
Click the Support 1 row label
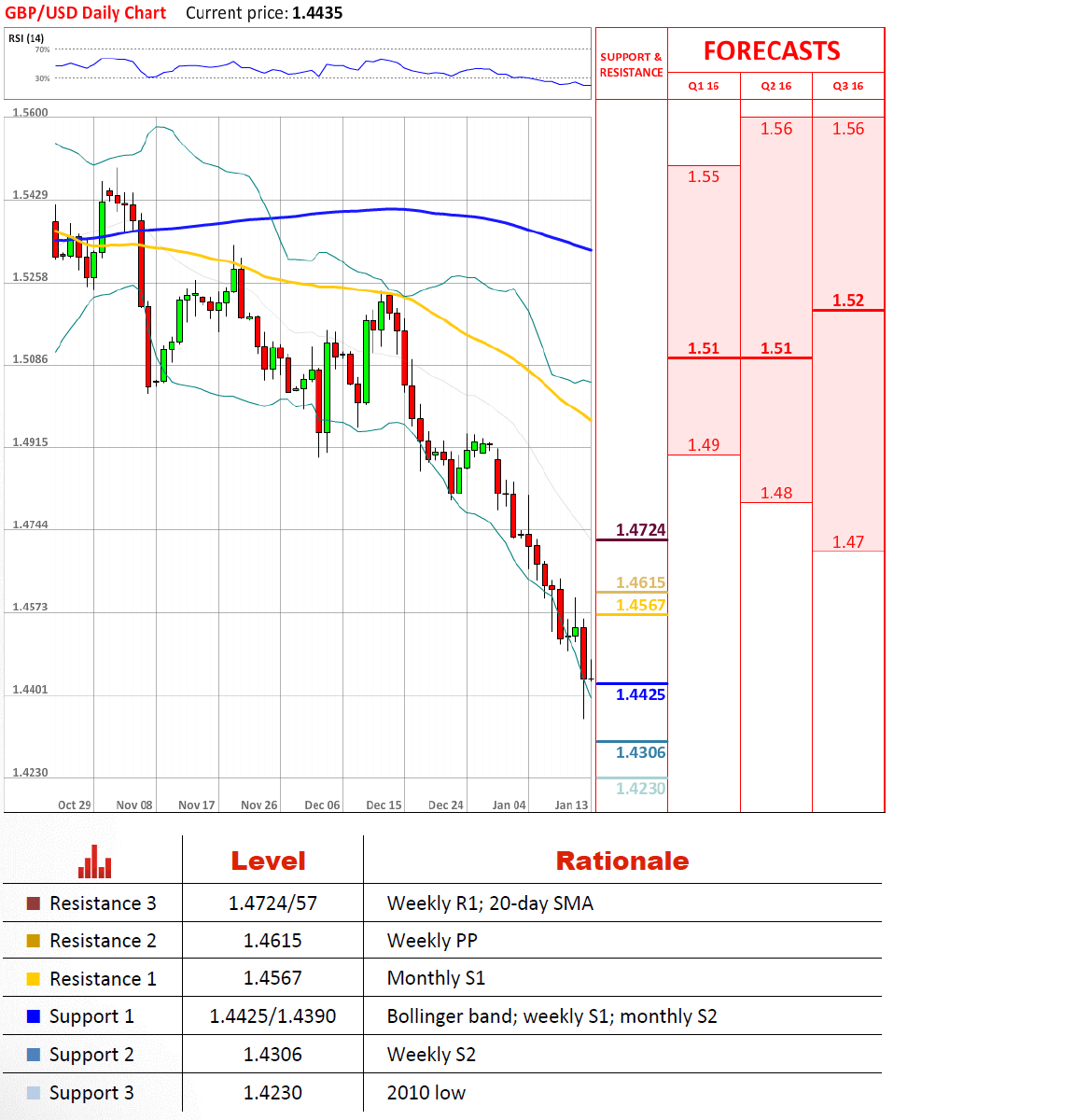pos(91,1017)
